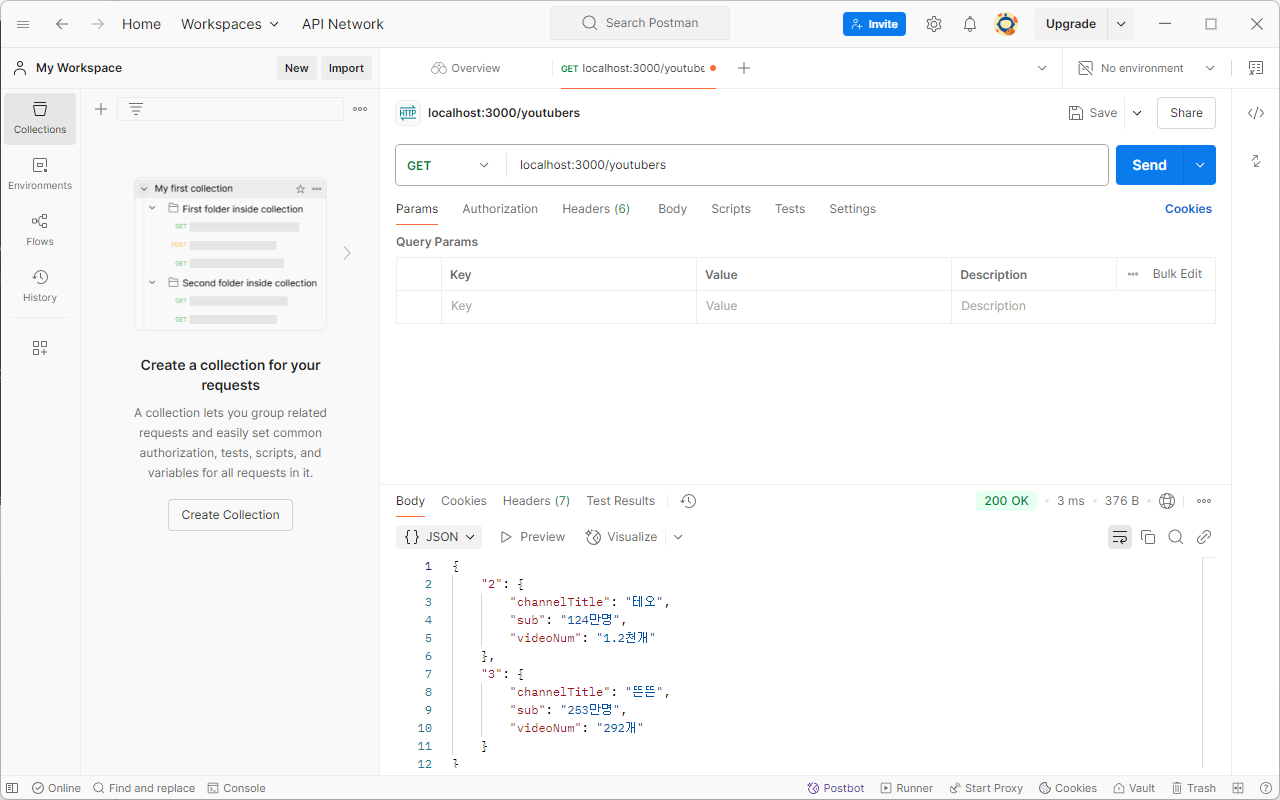
Task: Switch to the request Body tab
Action: (672, 209)
